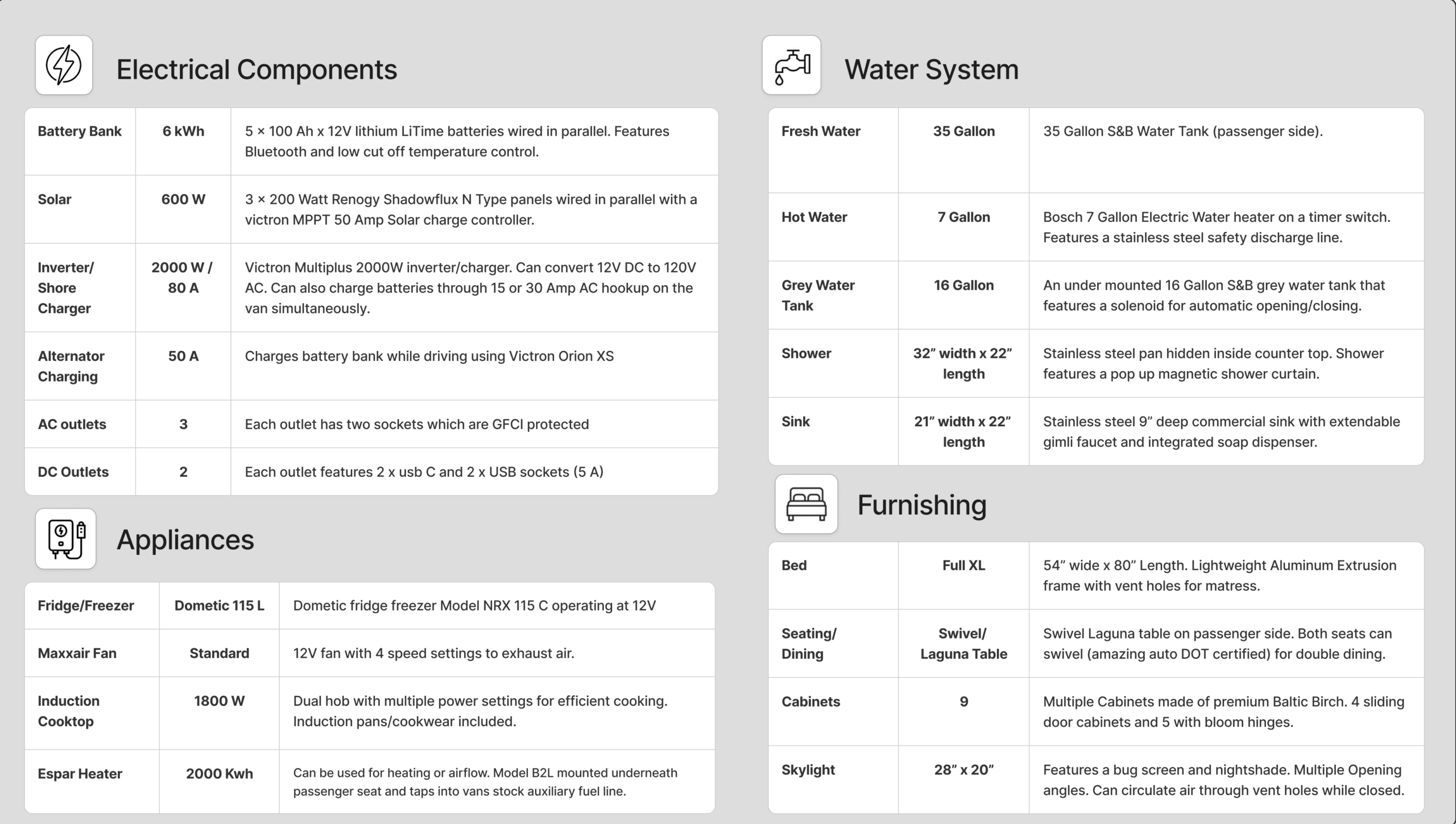Click the Espar Heater label

tap(80, 774)
